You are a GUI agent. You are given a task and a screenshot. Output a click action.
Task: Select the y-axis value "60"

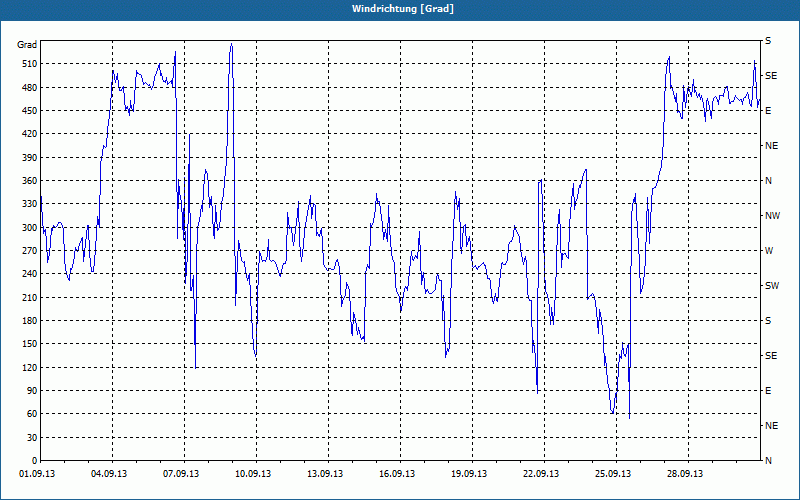(x=32, y=413)
